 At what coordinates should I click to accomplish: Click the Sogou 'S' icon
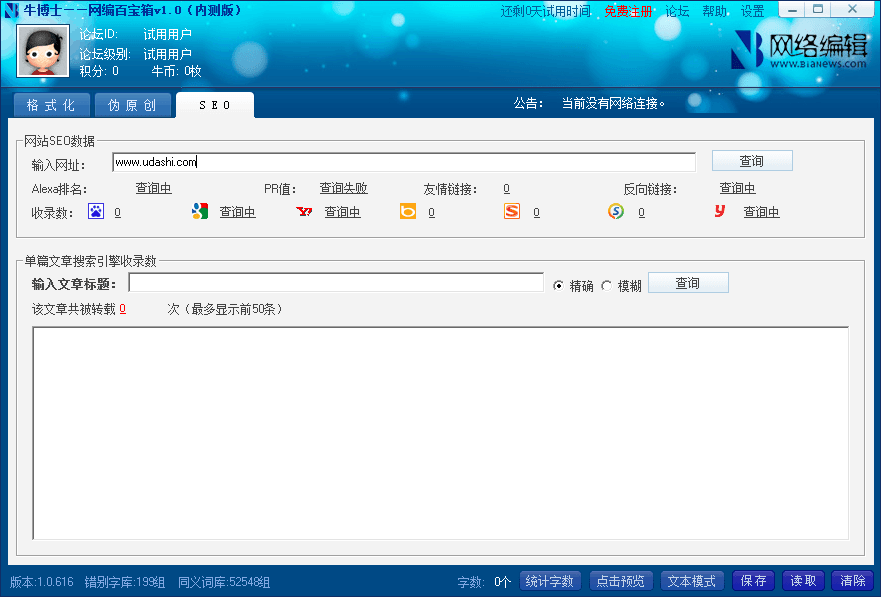click(512, 211)
